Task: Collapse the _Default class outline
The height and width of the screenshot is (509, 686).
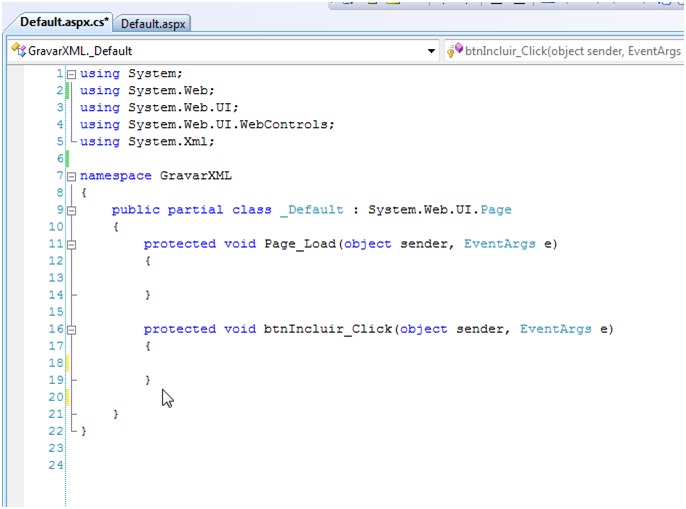Action: coord(71,210)
